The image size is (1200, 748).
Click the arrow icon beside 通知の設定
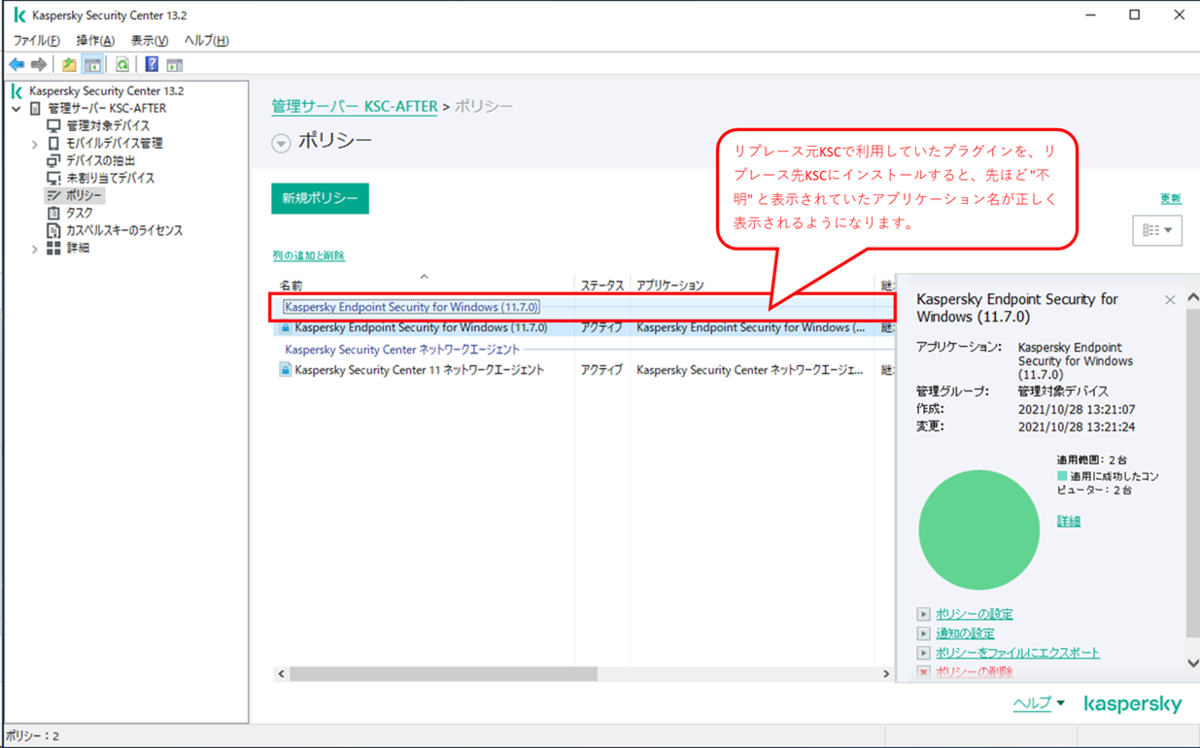(923, 633)
